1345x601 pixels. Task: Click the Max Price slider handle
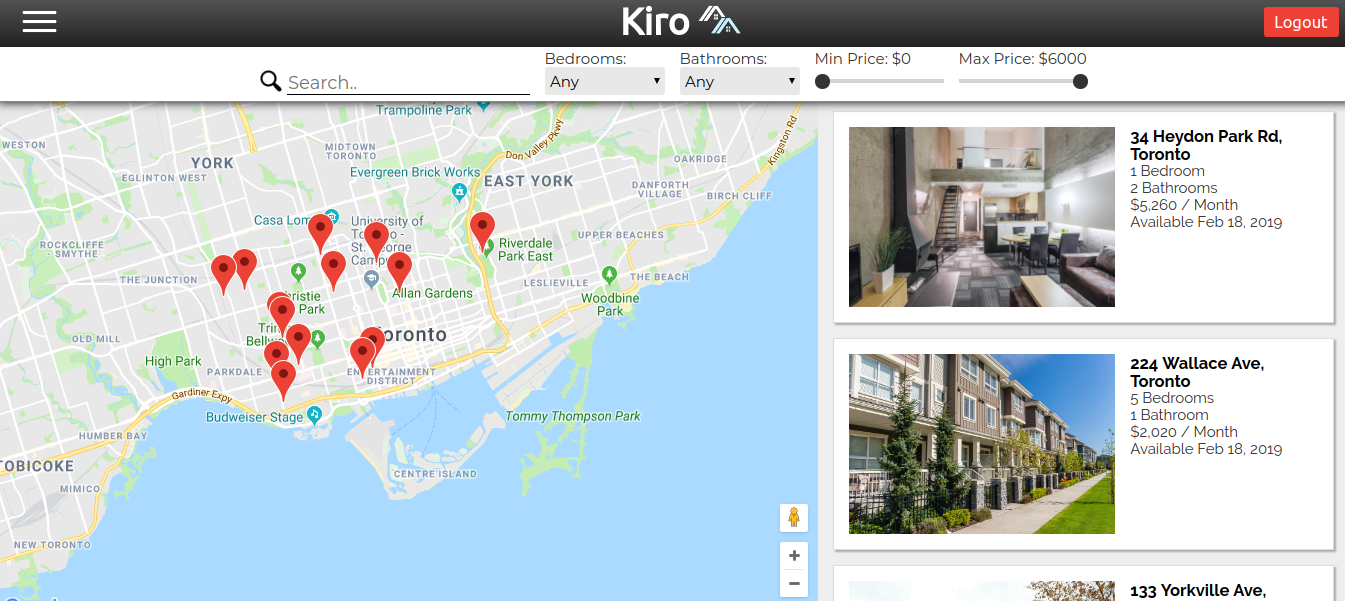tap(1080, 82)
